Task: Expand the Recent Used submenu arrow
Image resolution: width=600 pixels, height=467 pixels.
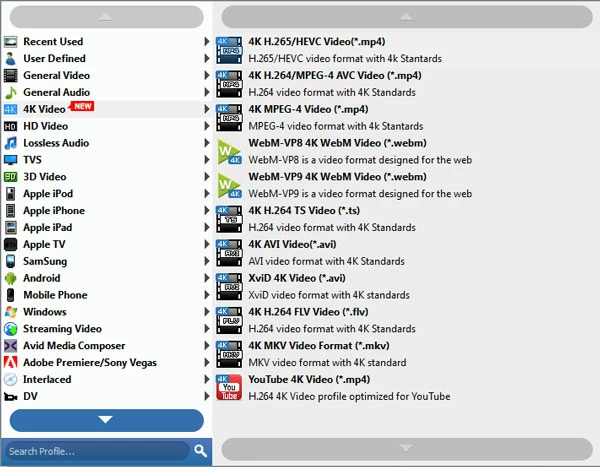Action: (x=207, y=42)
